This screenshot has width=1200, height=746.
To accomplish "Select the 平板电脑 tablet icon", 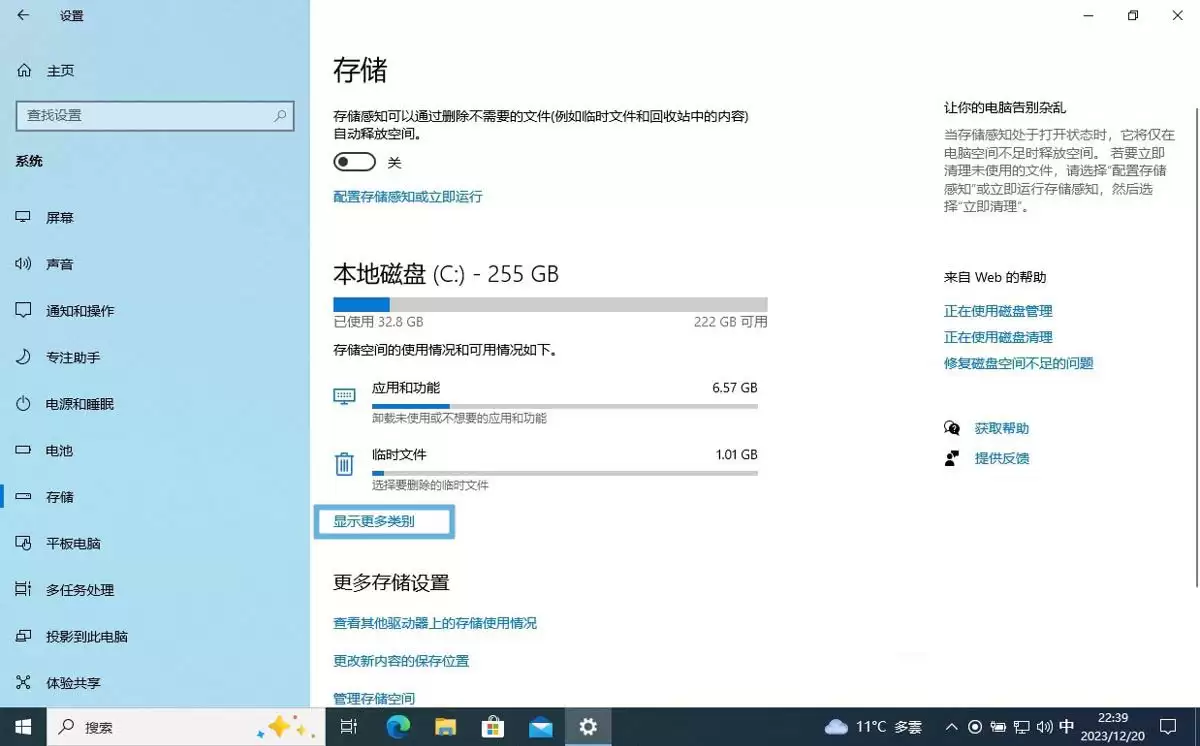I will coord(24,543).
